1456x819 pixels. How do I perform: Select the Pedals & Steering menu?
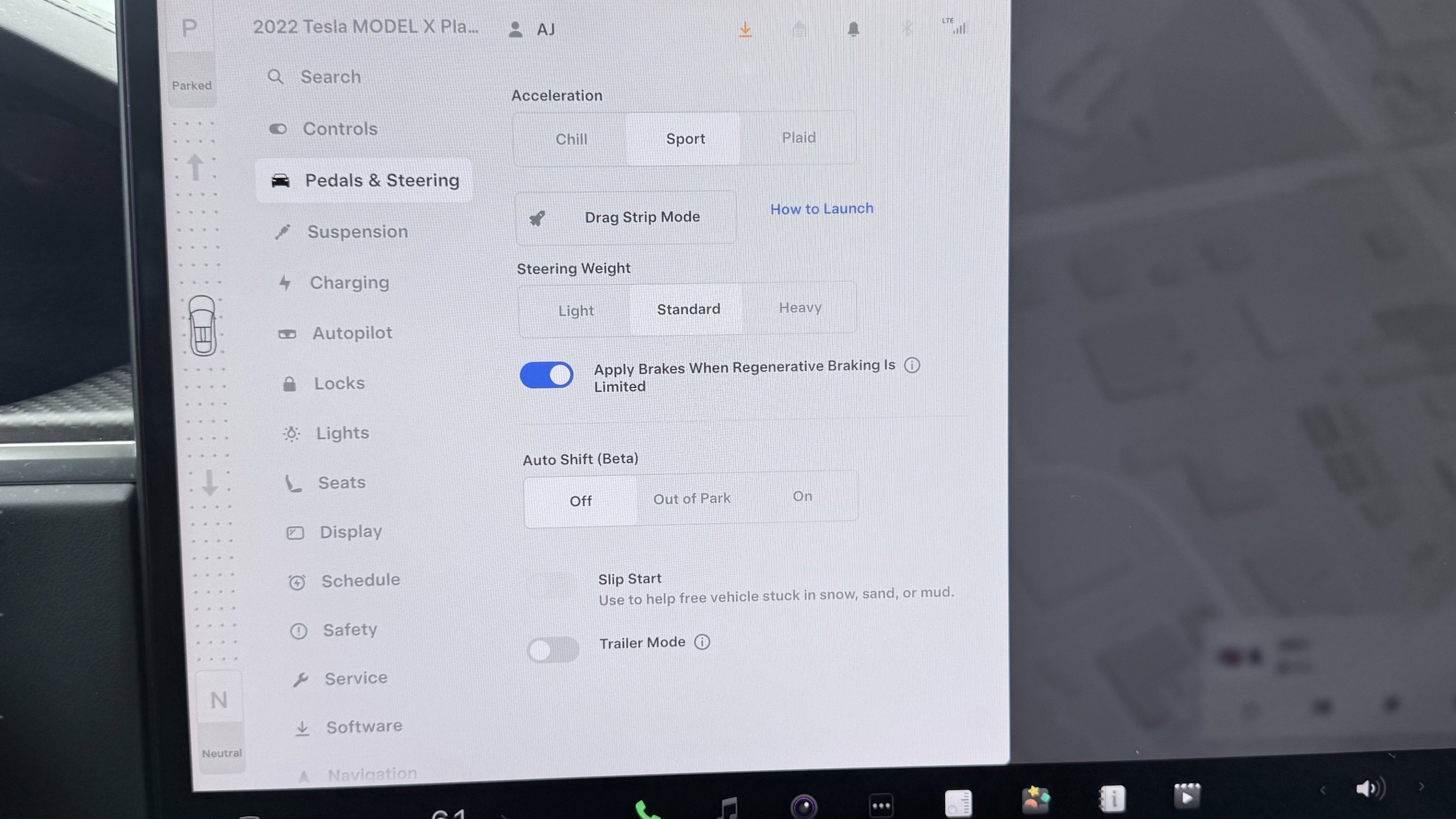tap(364, 180)
